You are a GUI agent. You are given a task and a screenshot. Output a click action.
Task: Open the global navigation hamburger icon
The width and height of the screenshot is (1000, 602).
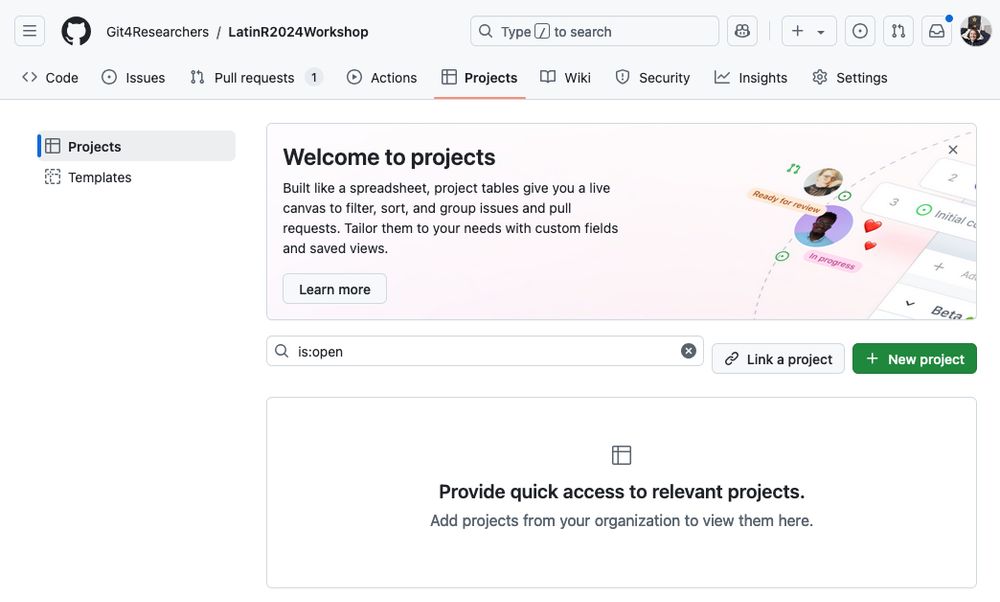29,30
